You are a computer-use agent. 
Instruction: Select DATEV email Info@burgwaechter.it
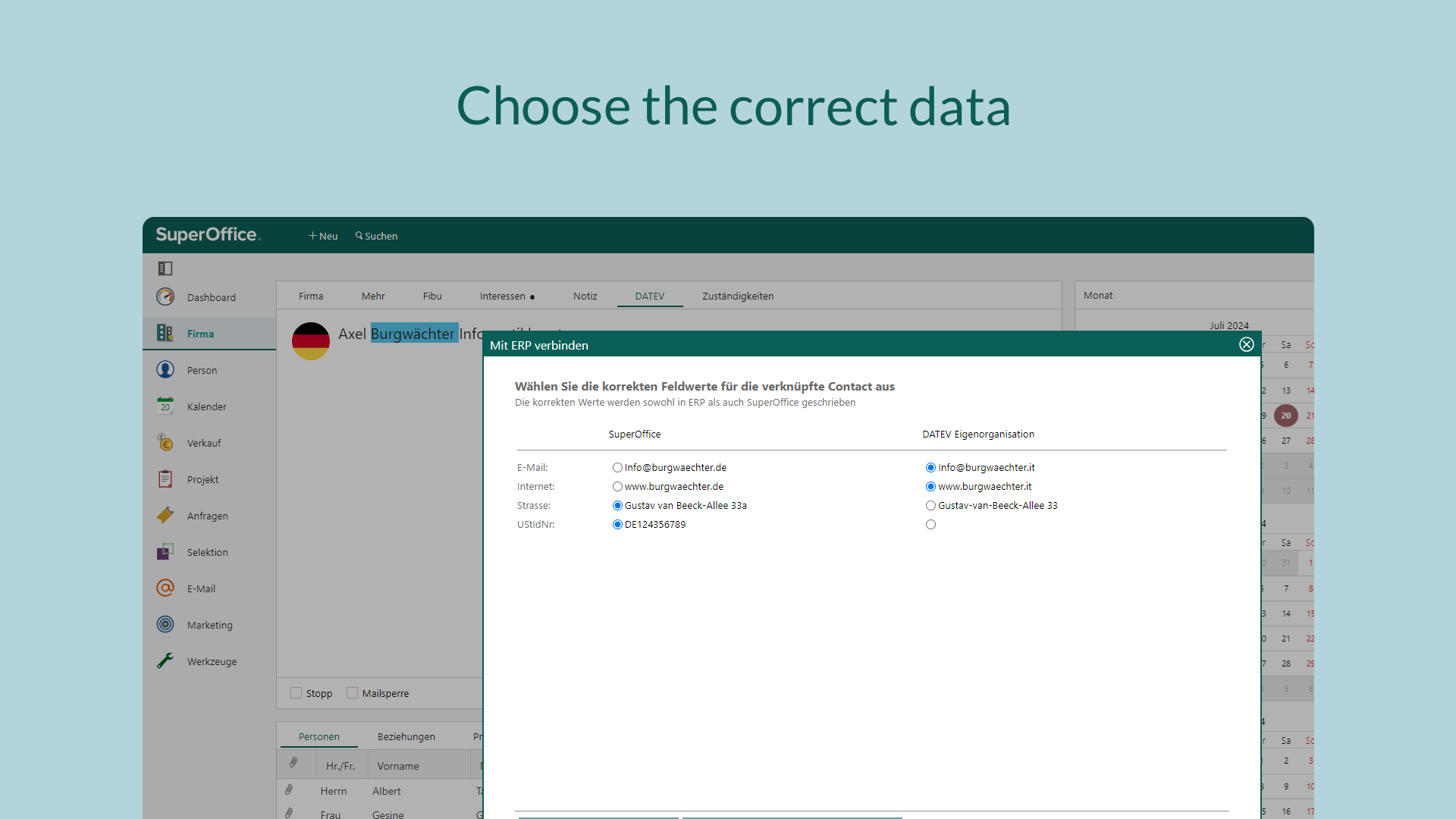(x=930, y=468)
